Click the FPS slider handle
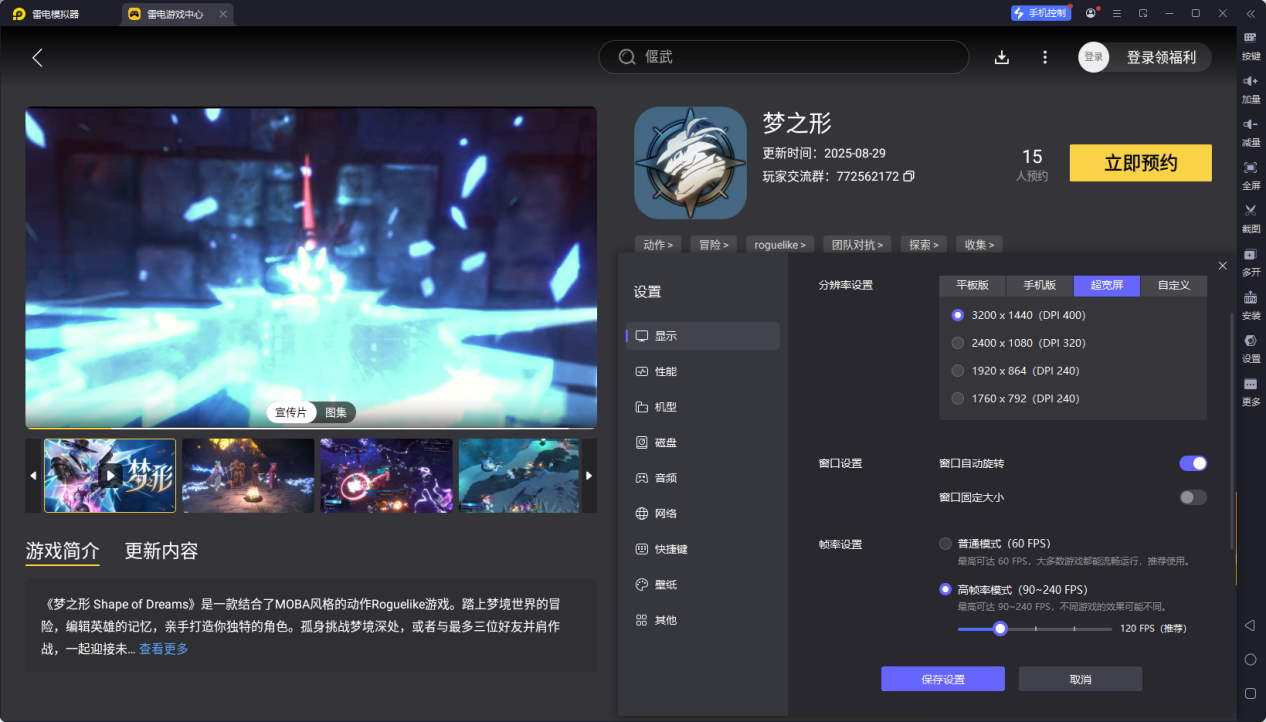 1000,629
